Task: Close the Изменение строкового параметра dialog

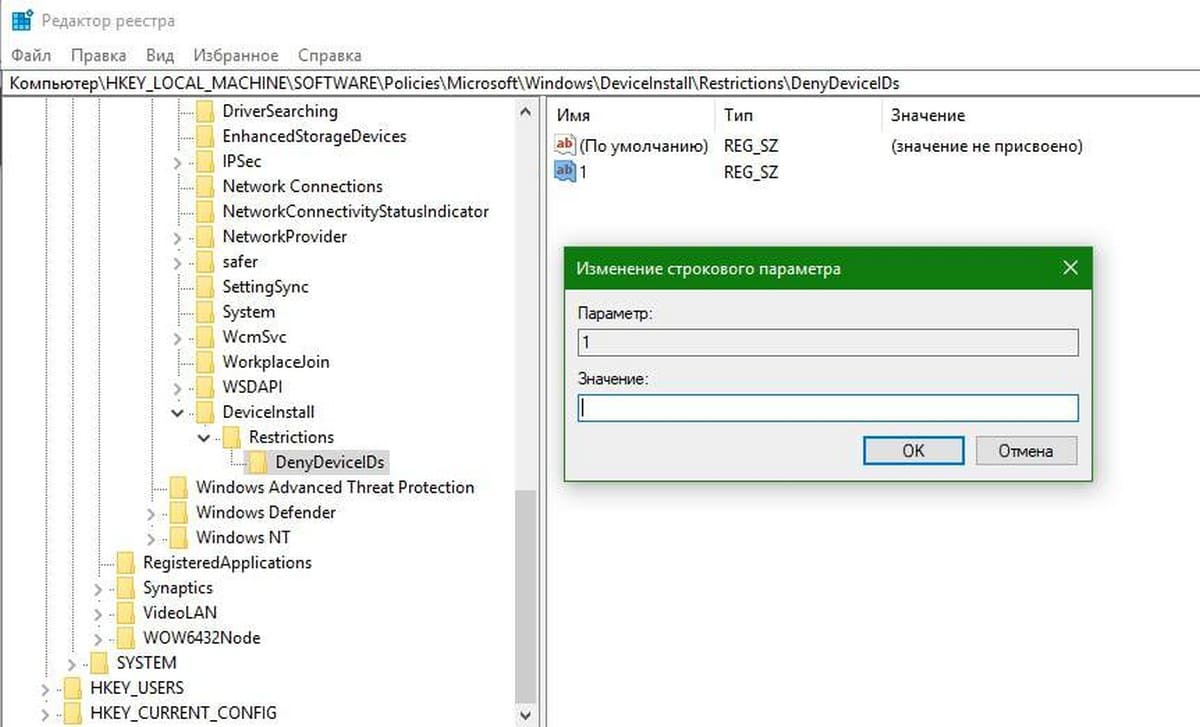Action: click(x=1070, y=268)
